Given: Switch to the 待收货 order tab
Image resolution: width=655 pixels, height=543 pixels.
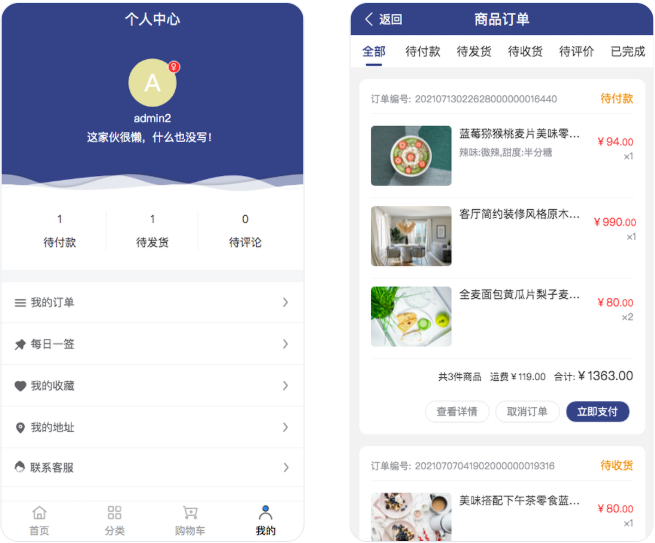Looking at the screenshot, I should pos(525,51).
